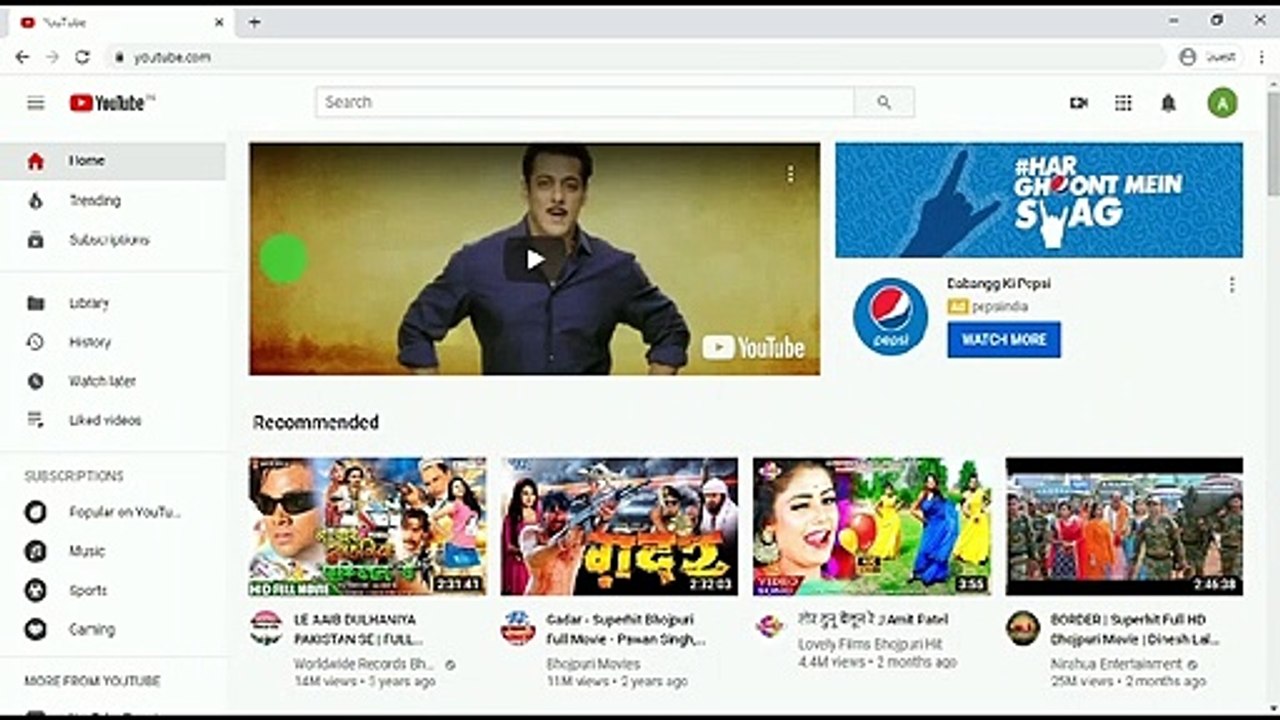
Task: Play the featured ad video
Action: (x=535, y=259)
